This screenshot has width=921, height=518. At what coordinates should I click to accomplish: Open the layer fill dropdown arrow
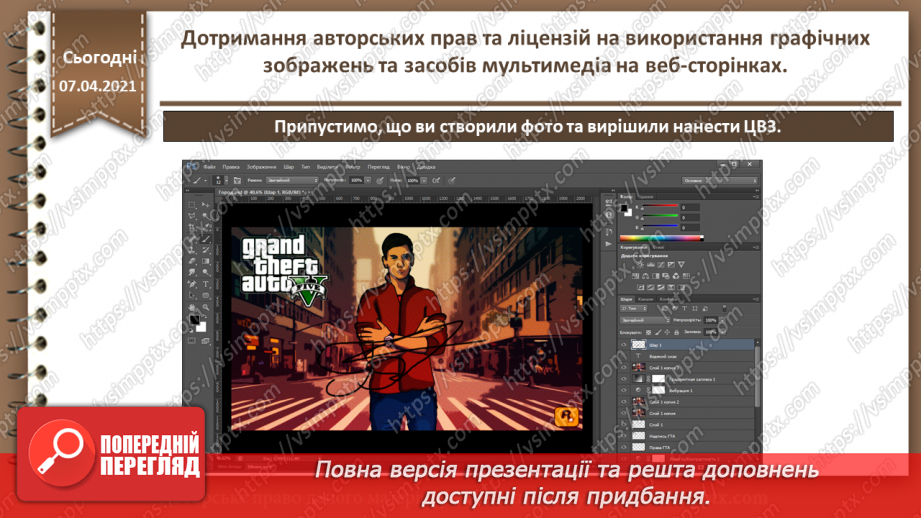click(x=722, y=332)
